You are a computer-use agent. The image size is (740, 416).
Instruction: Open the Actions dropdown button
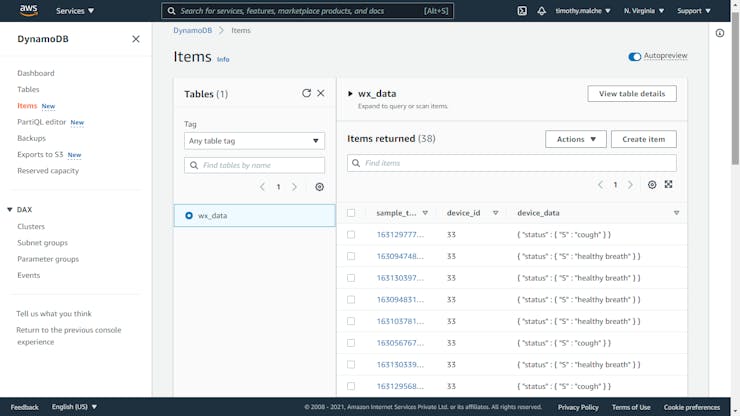[576, 139]
